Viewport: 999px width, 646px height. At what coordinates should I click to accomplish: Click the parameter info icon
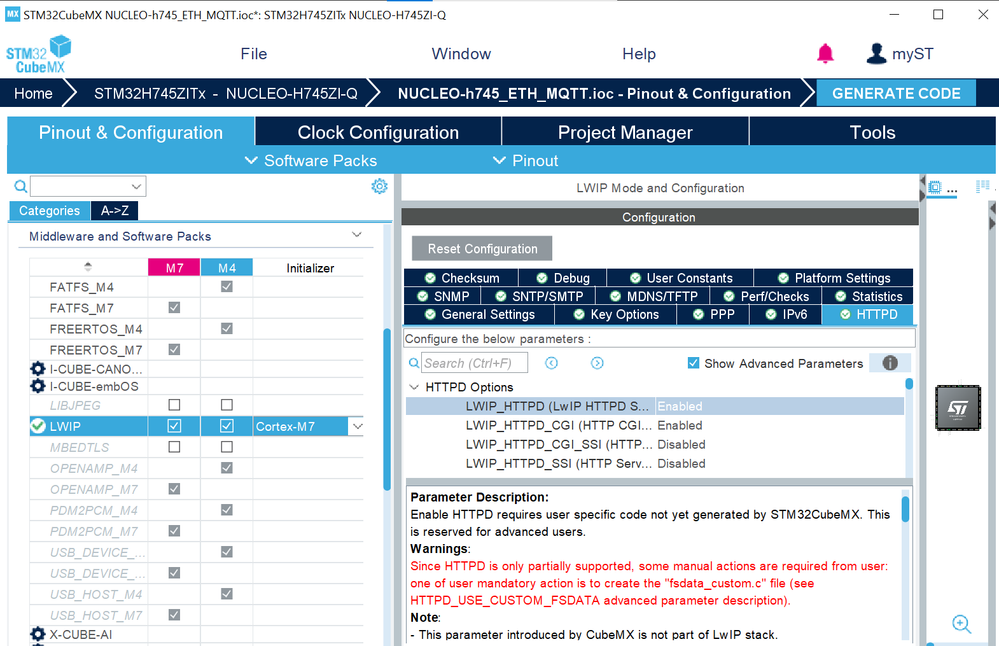click(x=890, y=363)
